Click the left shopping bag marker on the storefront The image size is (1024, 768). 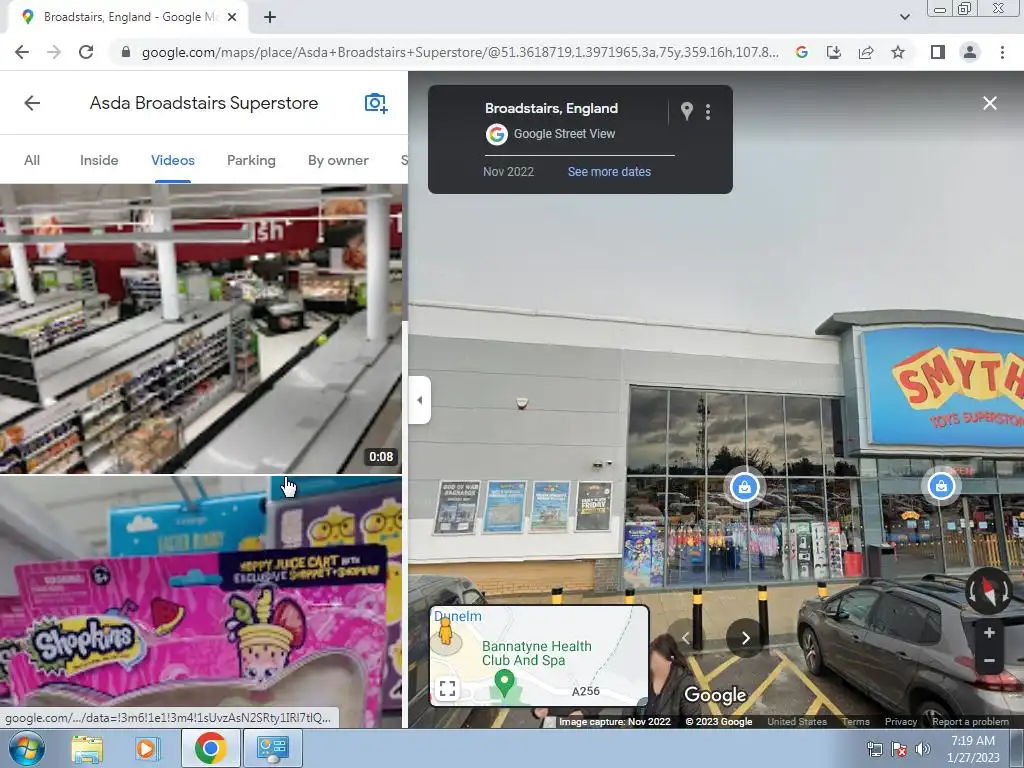coord(744,487)
